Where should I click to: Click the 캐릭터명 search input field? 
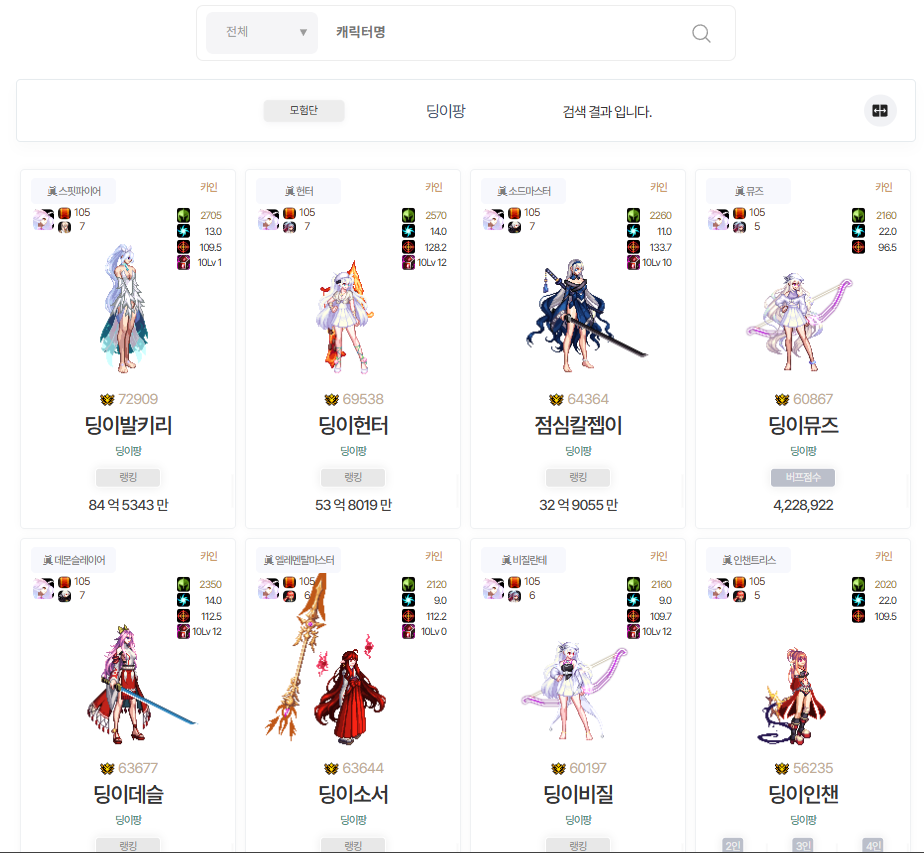point(501,32)
